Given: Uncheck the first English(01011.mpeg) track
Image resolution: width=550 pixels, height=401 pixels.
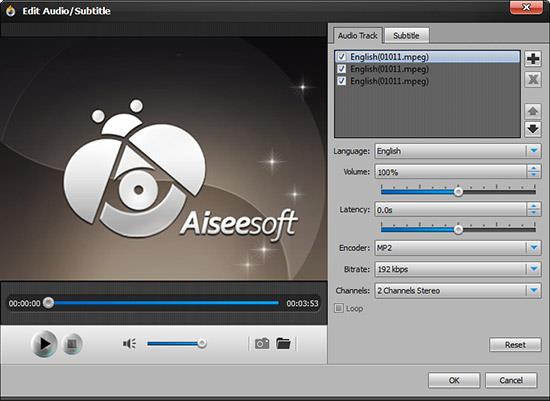Looking at the screenshot, I should tap(341, 57).
